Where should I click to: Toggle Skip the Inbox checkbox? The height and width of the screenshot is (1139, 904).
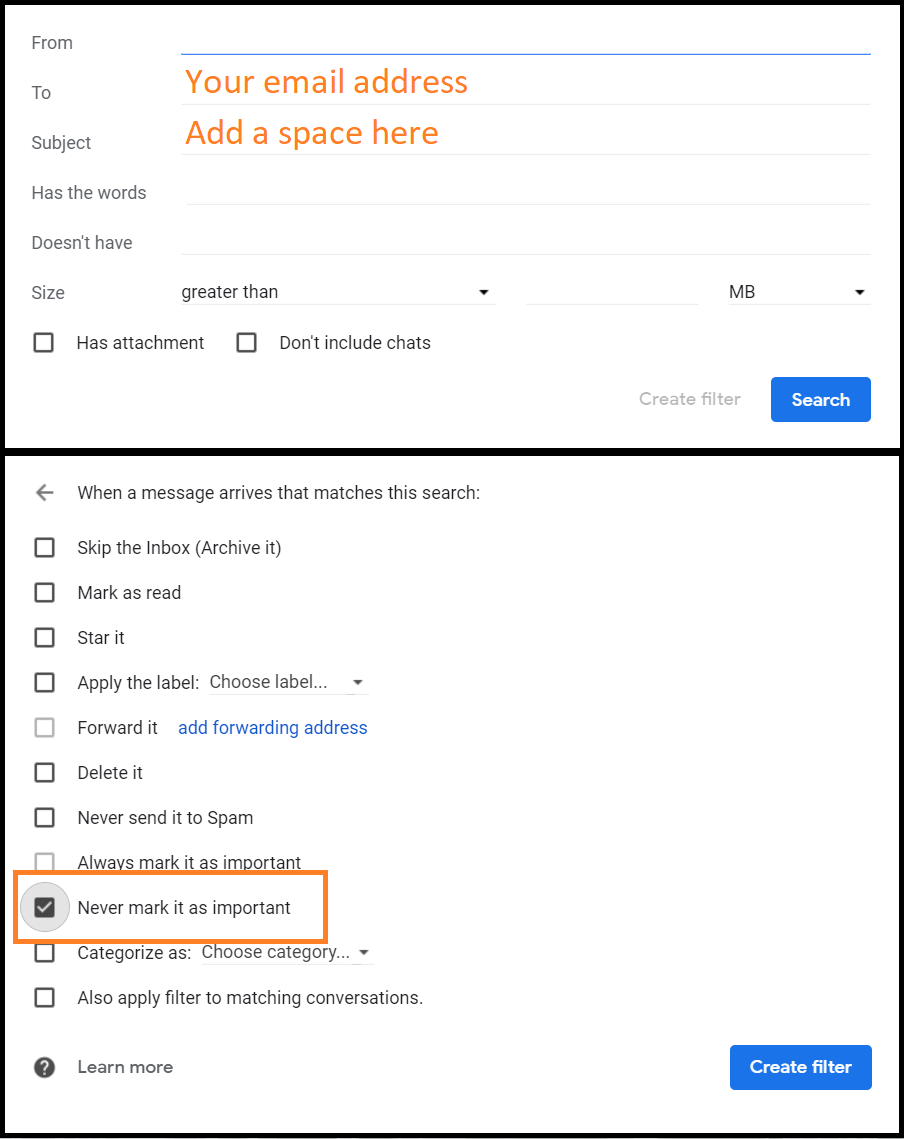(44, 548)
